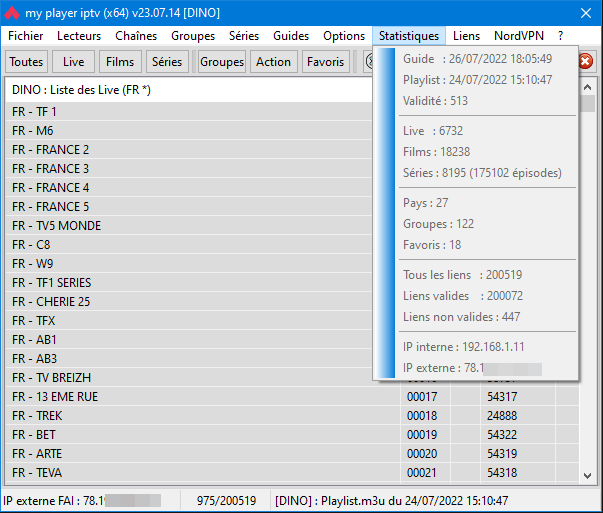Select the FR - 13 EME RUE channel
This screenshot has width=603, height=513.
(203, 396)
